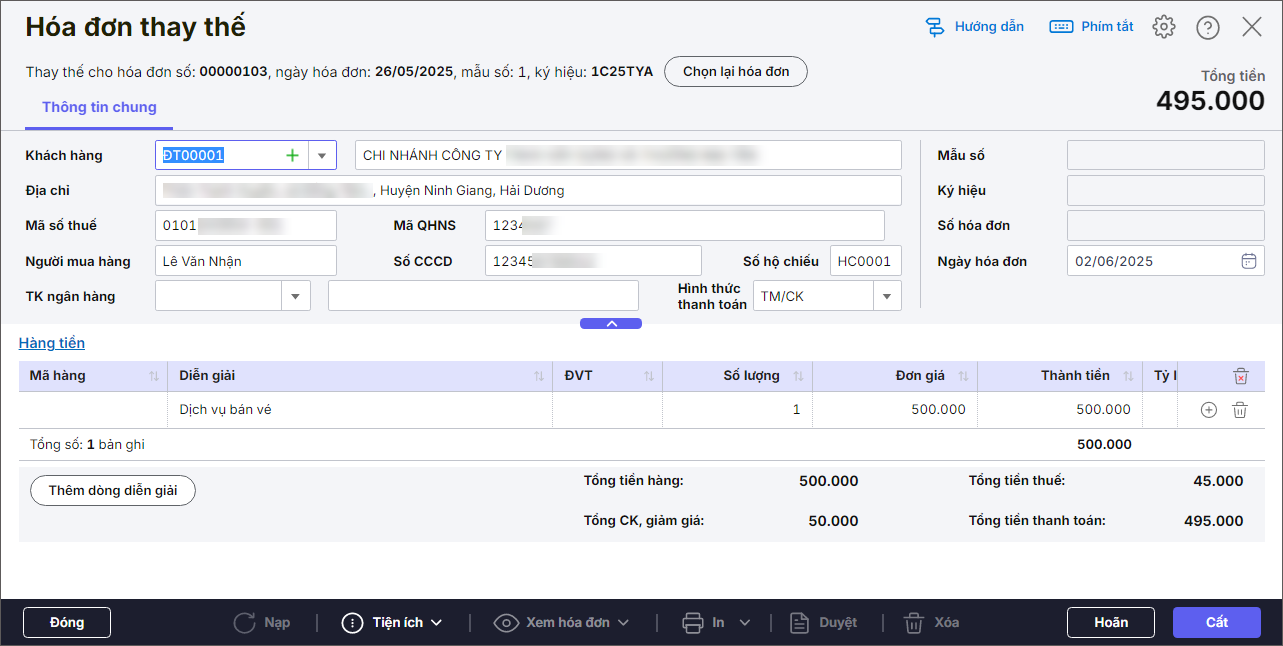Viewport: 1283px width, 646px height.
Task: Open Hướng dẫn guide link
Action: 975,27
